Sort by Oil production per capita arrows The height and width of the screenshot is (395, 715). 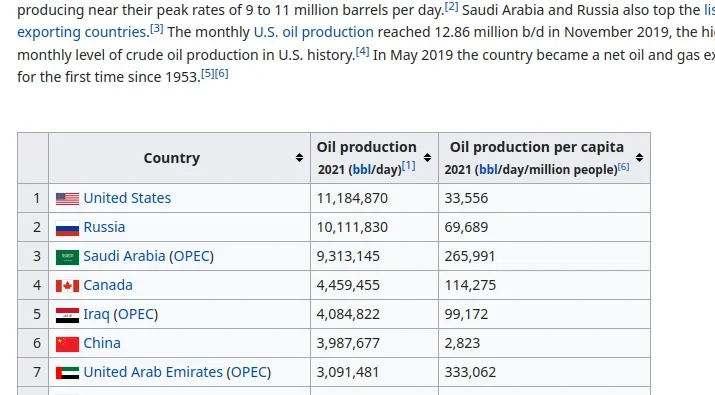click(639, 158)
